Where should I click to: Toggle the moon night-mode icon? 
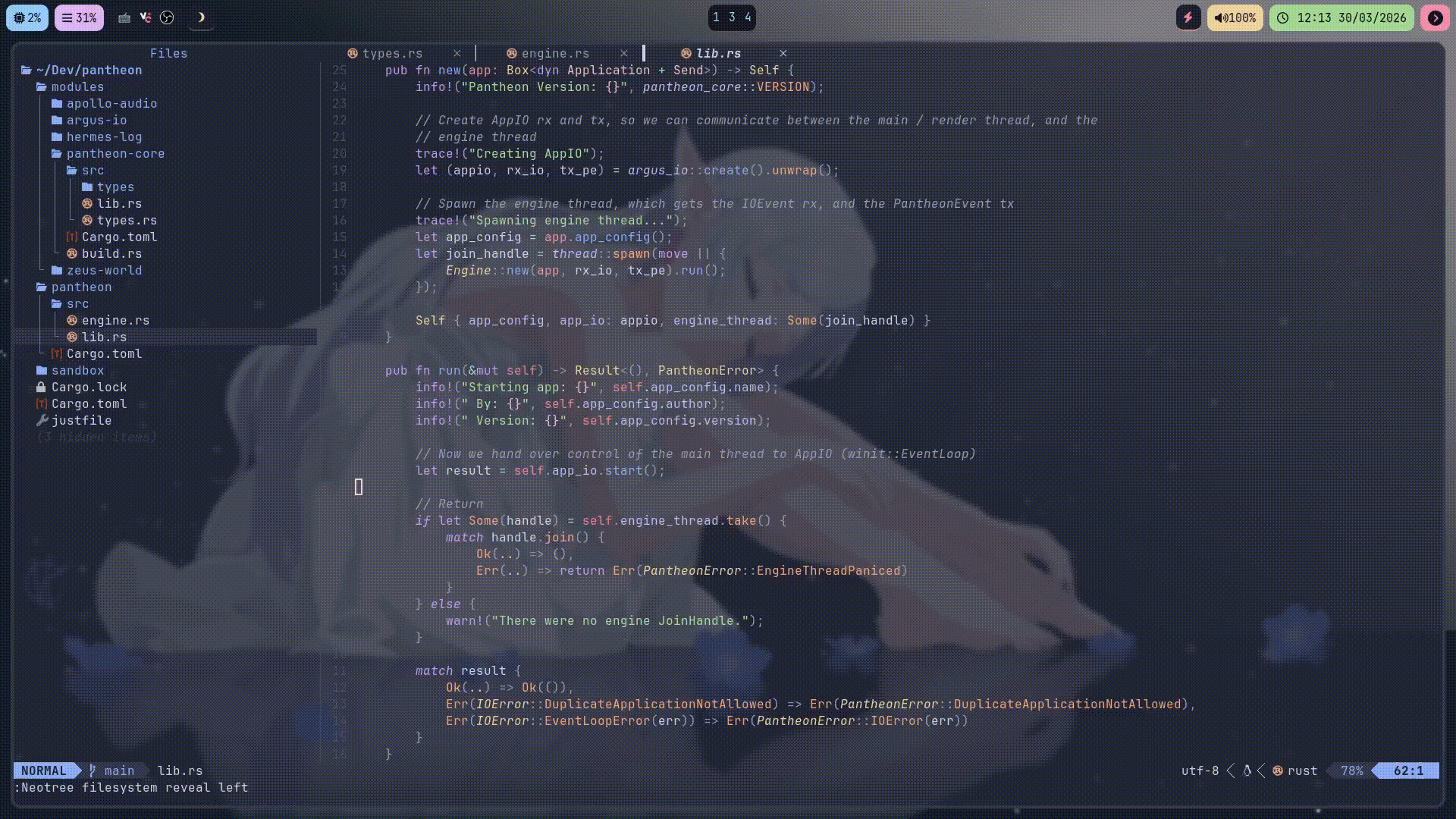point(202,17)
